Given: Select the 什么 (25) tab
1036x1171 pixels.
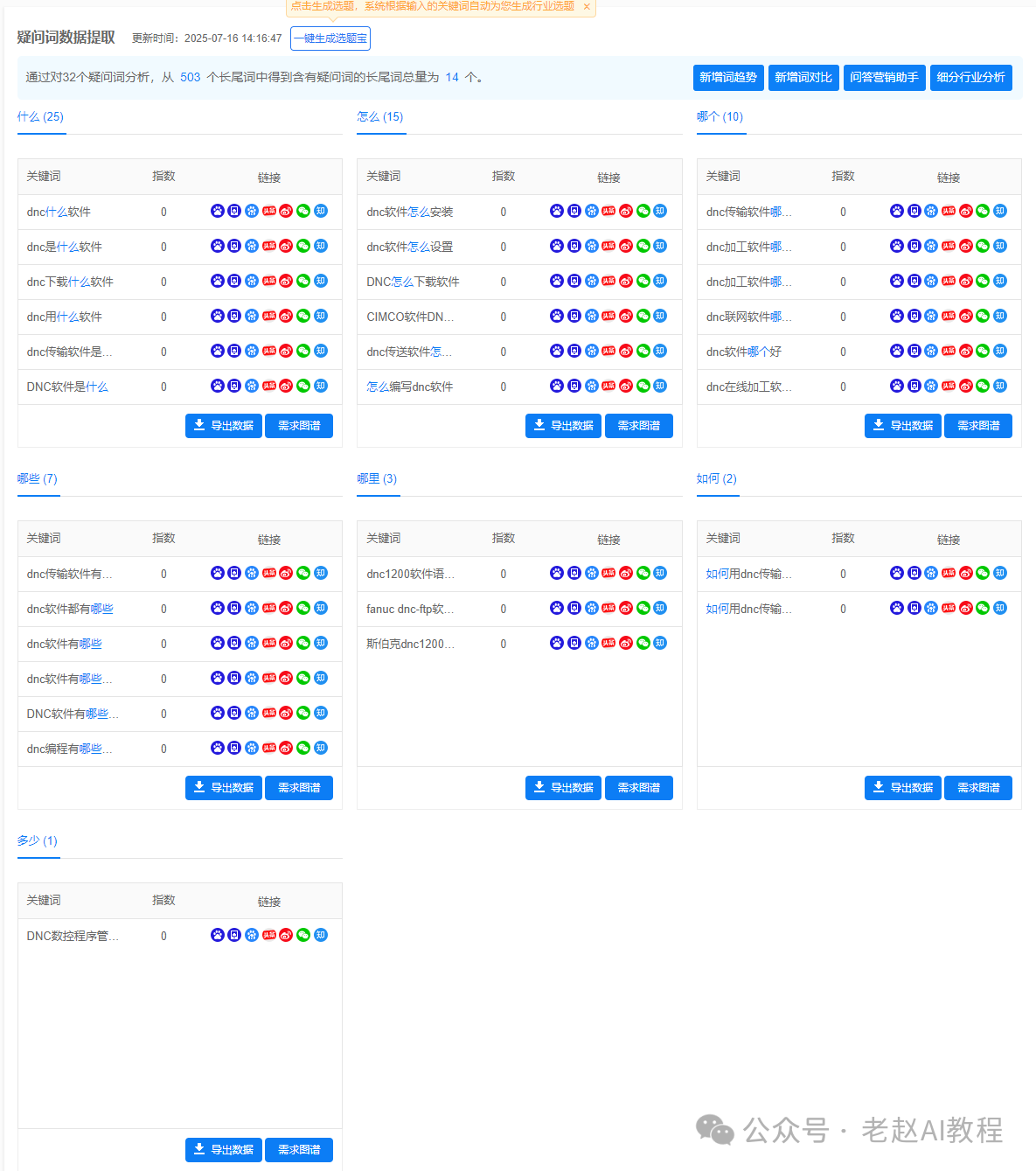Looking at the screenshot, I should [40, 116].
